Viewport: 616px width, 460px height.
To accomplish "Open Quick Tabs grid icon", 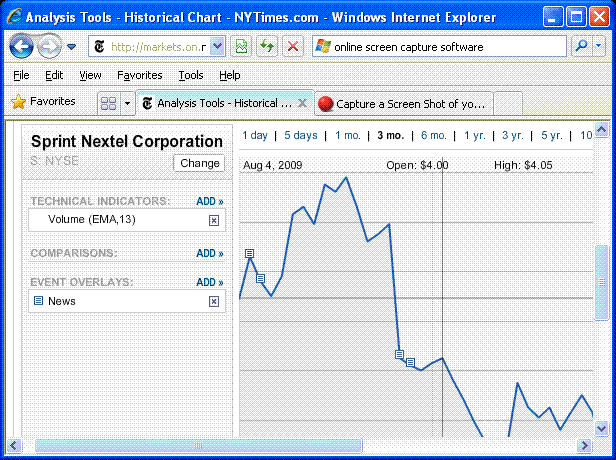I will coord(108,103).
